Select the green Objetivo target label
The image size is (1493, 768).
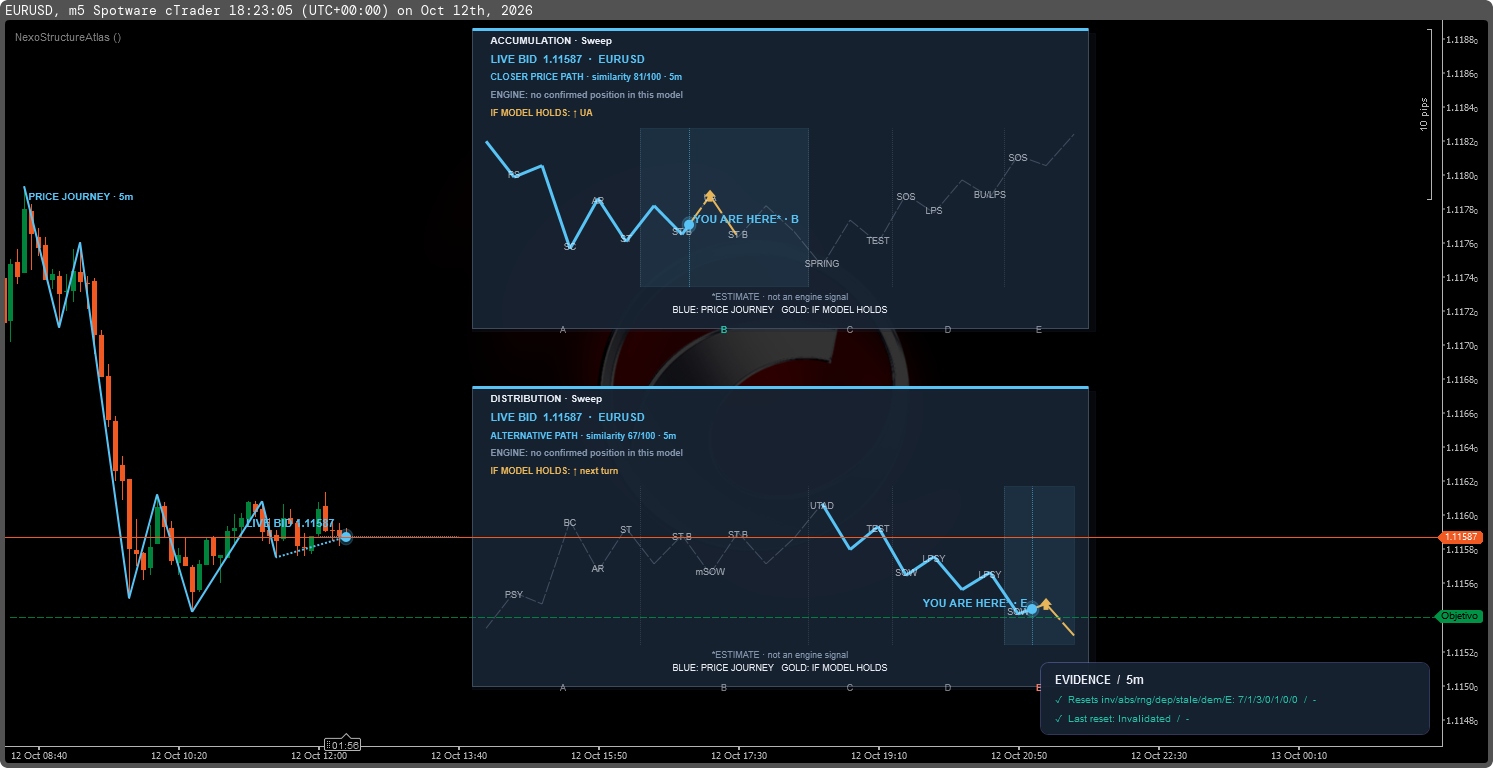coord(1460,616)
